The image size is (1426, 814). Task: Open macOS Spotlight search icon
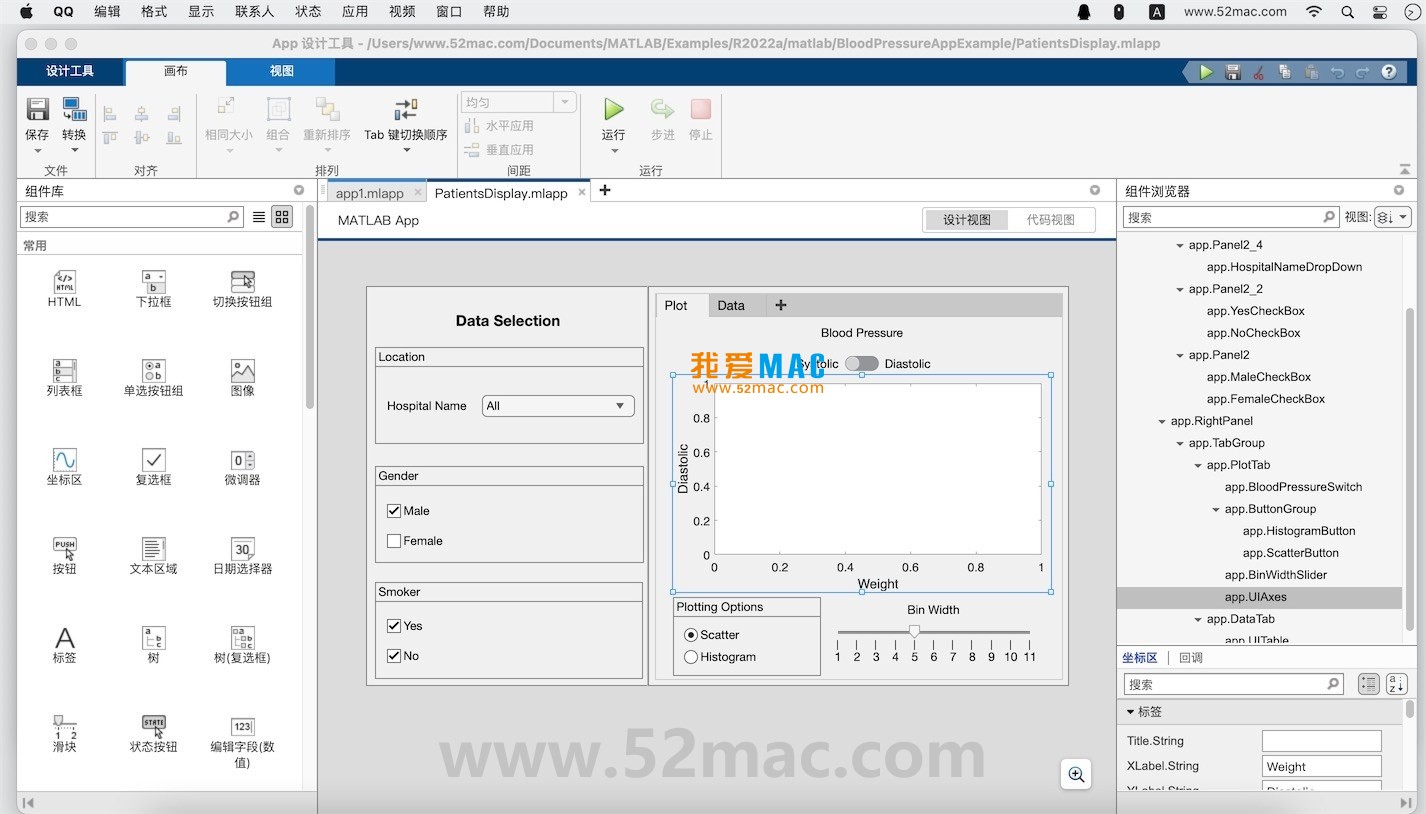tap(1347, 12)
